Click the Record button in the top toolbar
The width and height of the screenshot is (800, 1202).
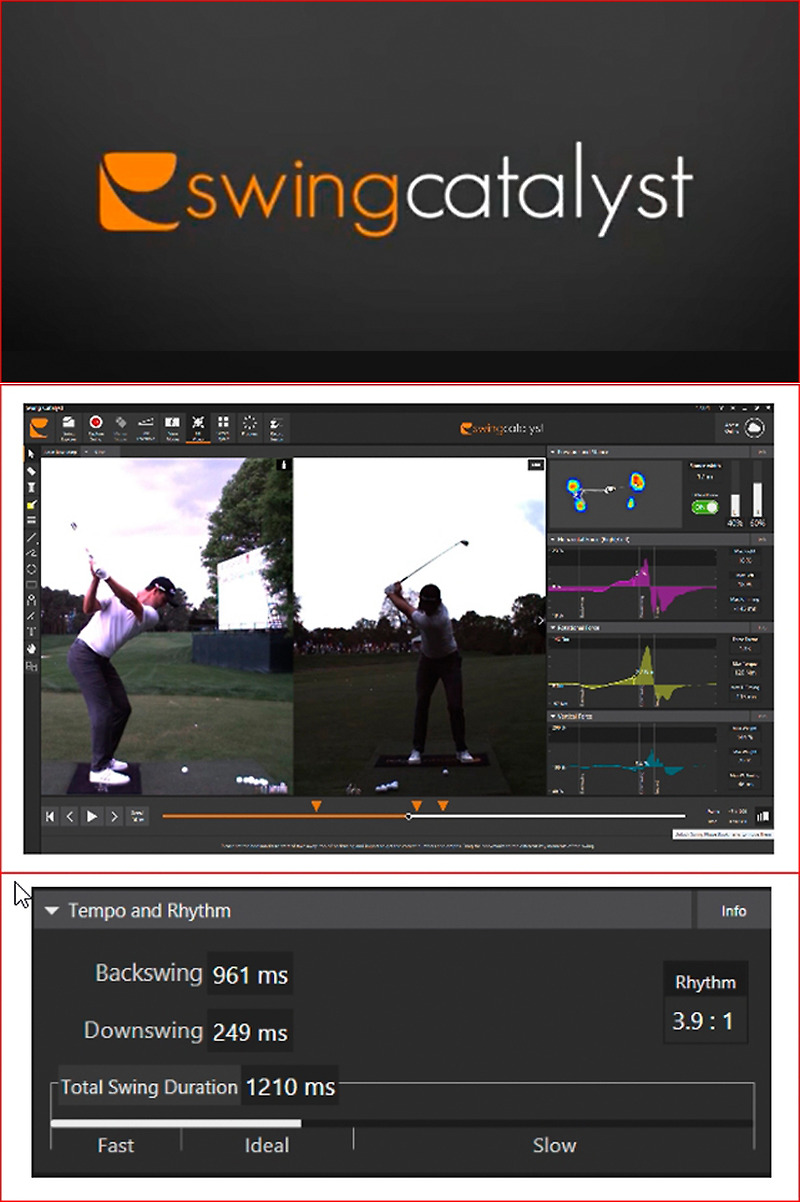(x=96, y=425)
